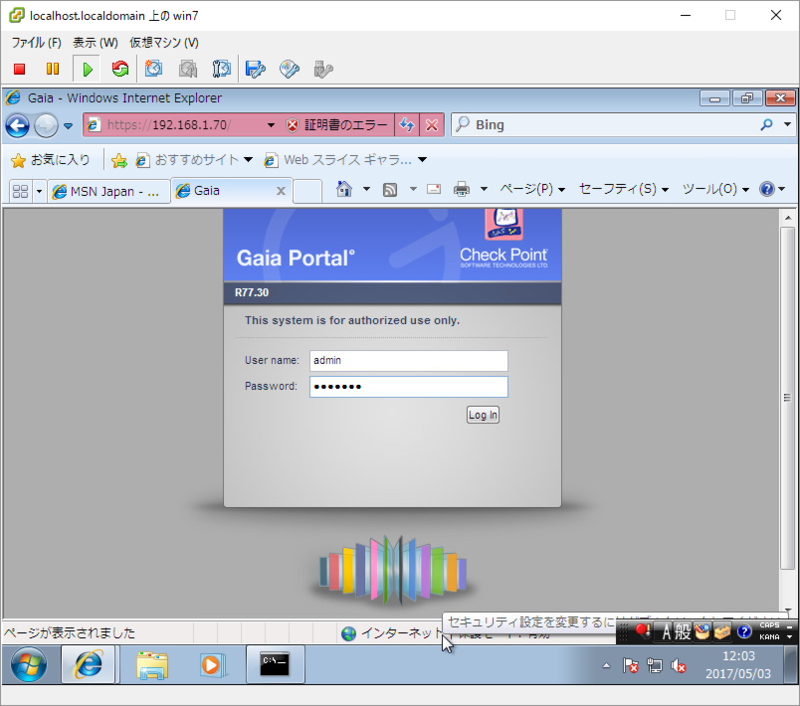Select the Gaia browser tab
Screen dimensions: 800x706
pos(224,191)
